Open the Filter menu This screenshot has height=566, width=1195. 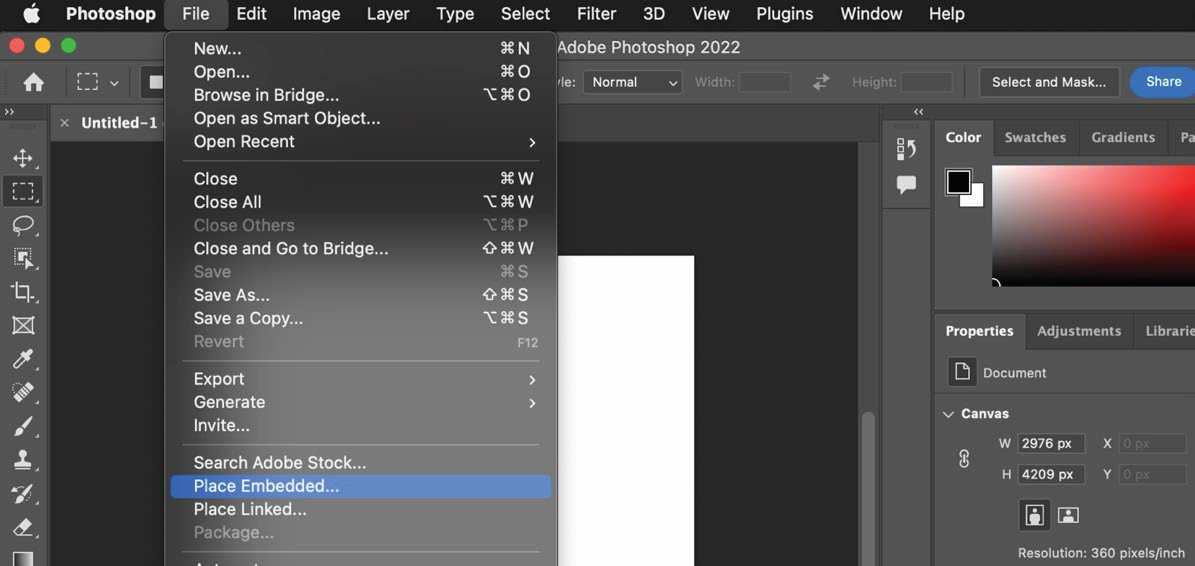(x=596, y=14)
